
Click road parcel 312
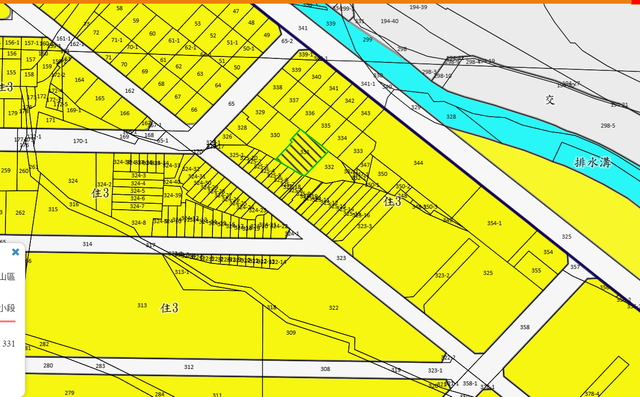[189, 367]
